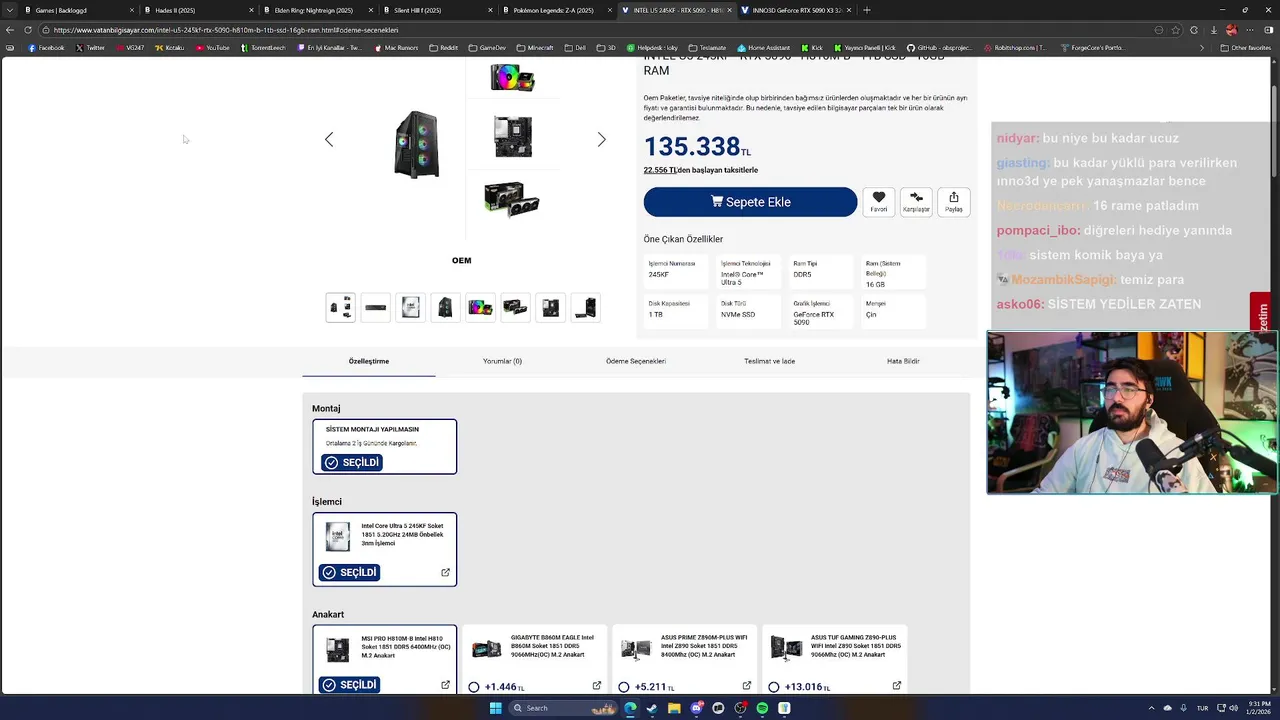
Task: Click the browser back arrow
Action: click(10, 30)
